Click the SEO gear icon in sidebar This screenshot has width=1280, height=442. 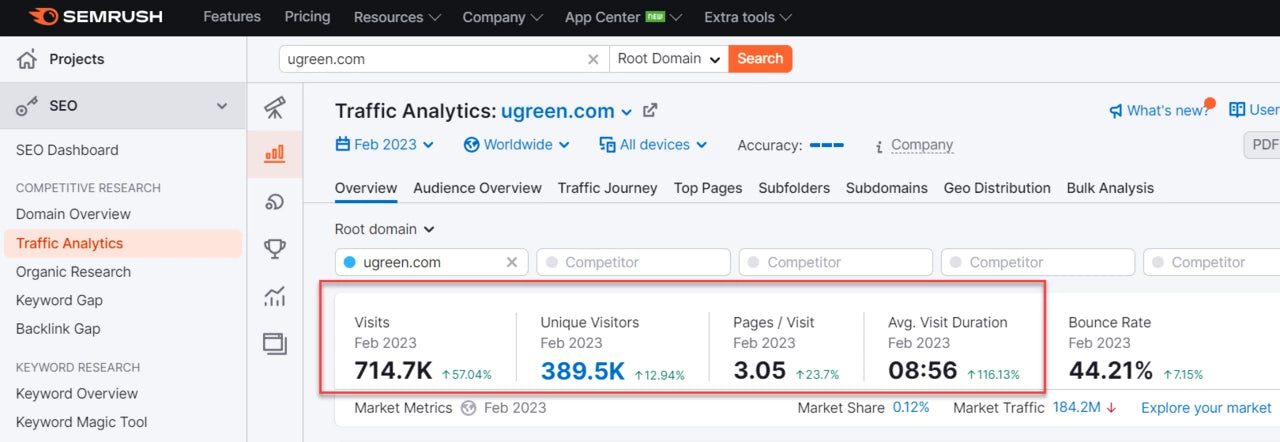(27, 106)
